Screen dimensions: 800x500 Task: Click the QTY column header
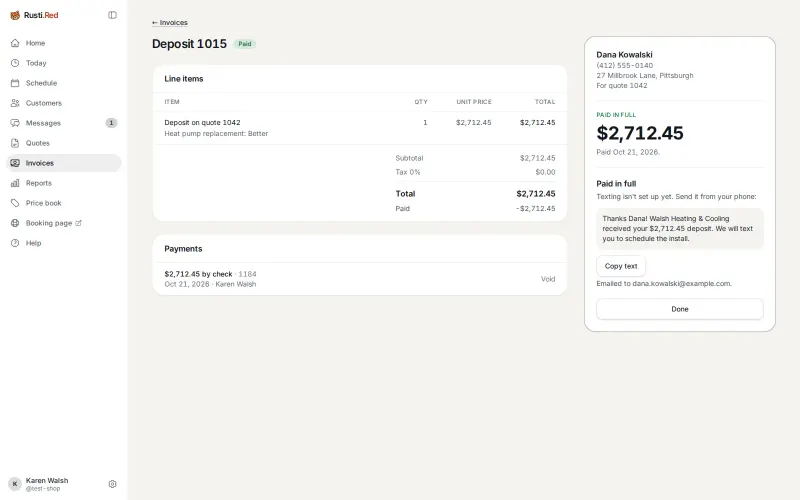click(x=421, y=102)
